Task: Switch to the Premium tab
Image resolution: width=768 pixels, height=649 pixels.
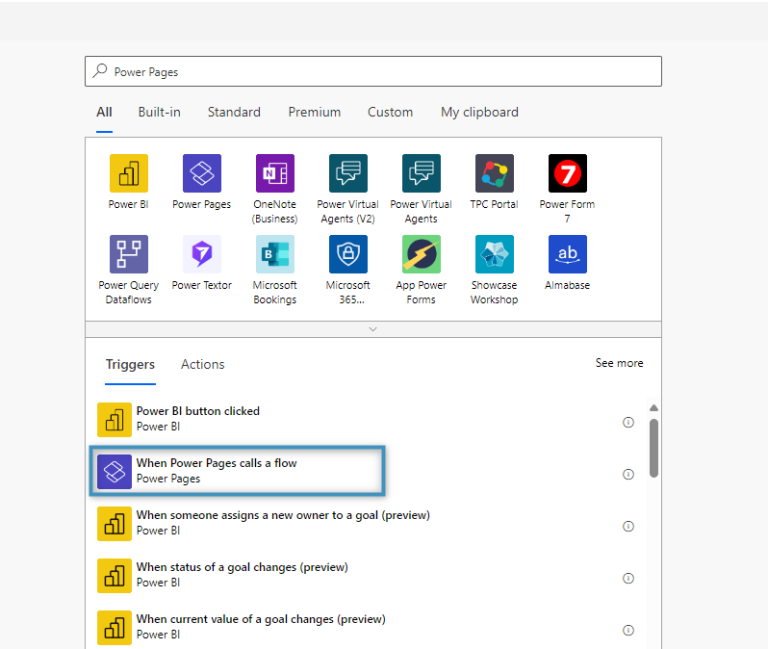Action: (x=314, y=112)
